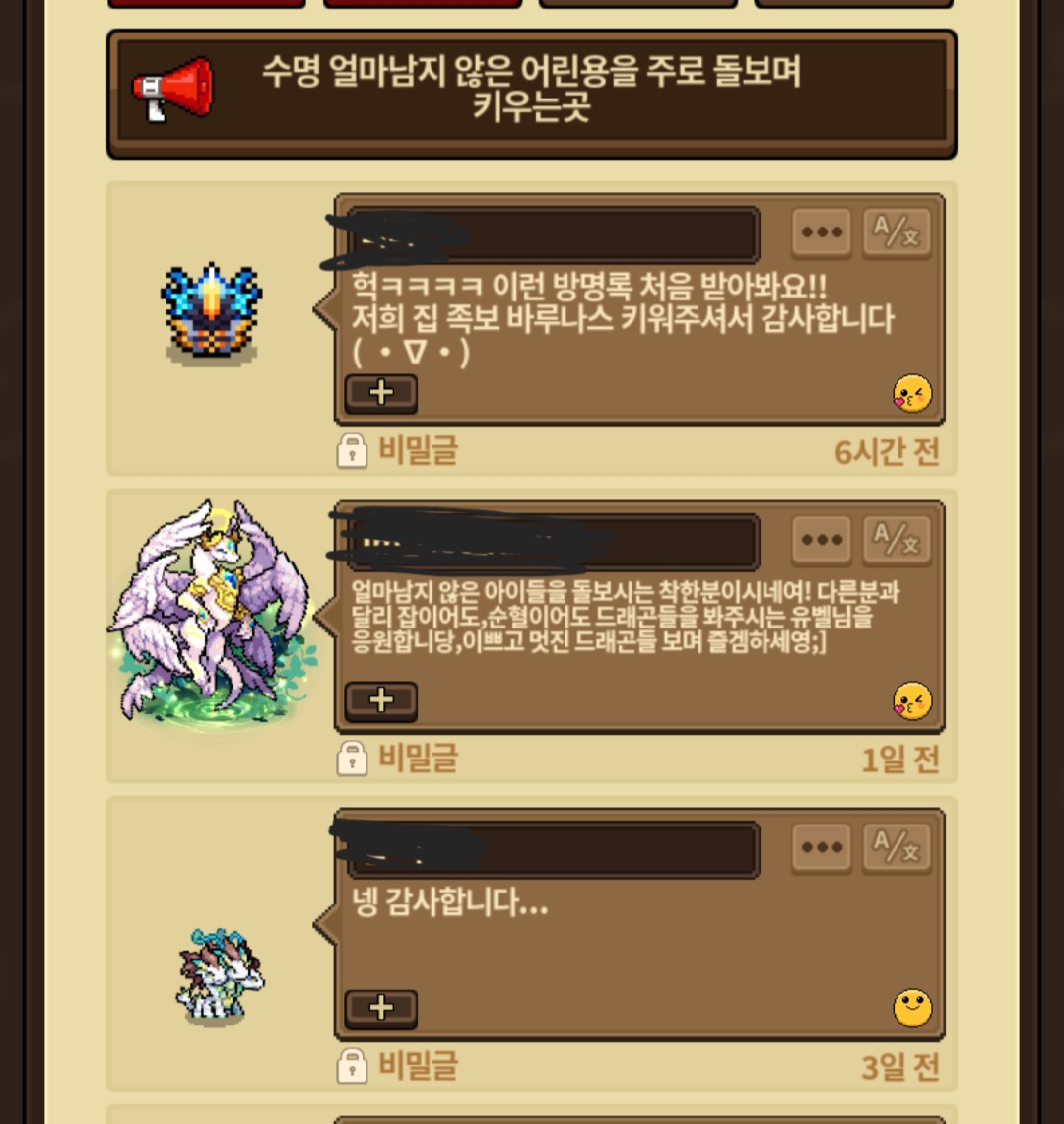Toggle the 비밀글 lock under the 1일 전 message
The width and height of the screenshot is (1064, 1124).
(352, 759)
